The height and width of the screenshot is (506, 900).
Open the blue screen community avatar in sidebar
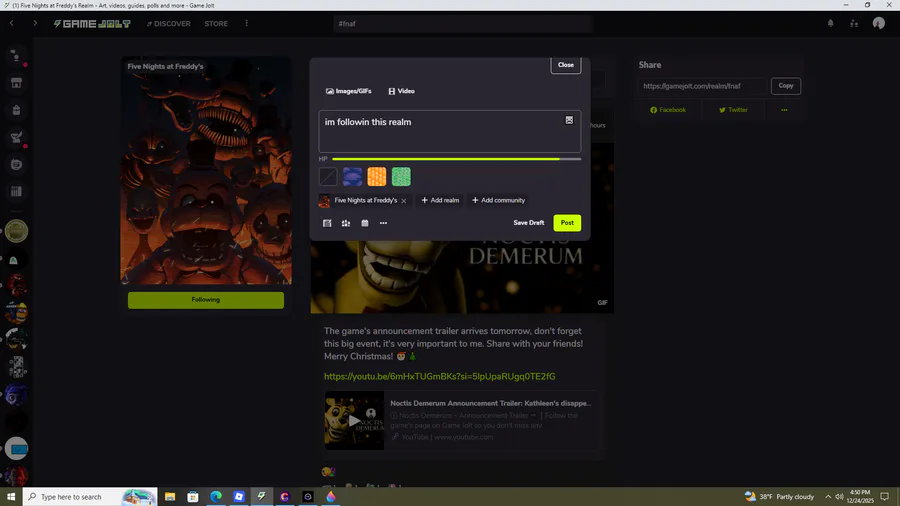[16, 449]
